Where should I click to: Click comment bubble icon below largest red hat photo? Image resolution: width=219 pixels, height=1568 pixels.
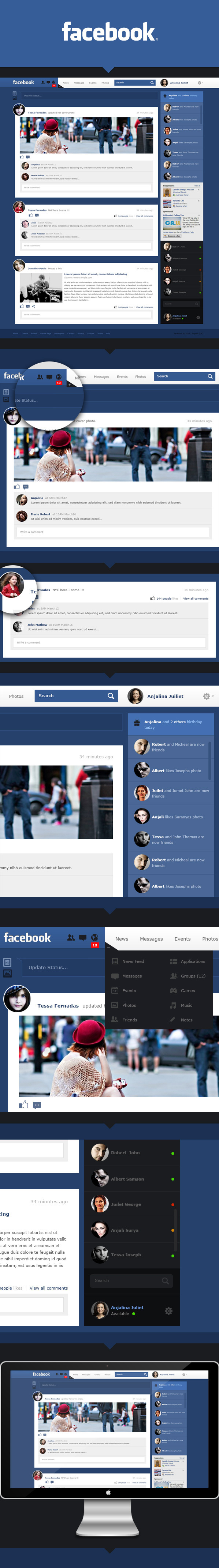tap(37, 1105)
